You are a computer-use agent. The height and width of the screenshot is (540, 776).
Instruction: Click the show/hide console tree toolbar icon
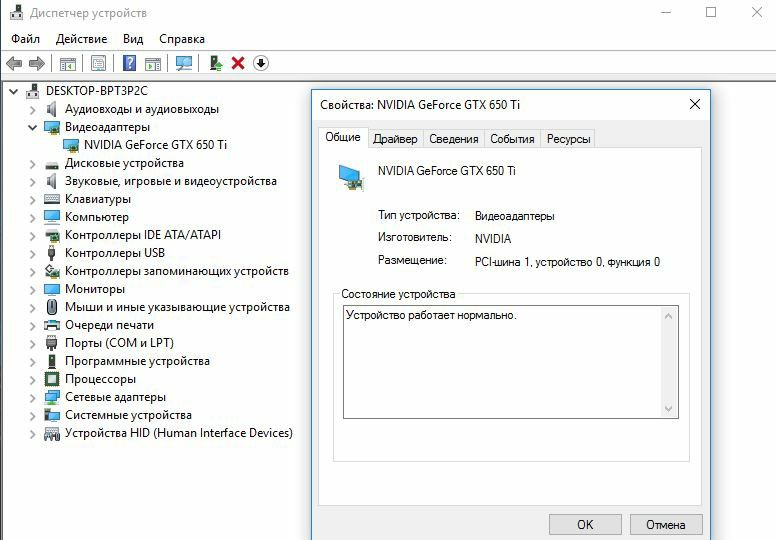pos(68,63)
